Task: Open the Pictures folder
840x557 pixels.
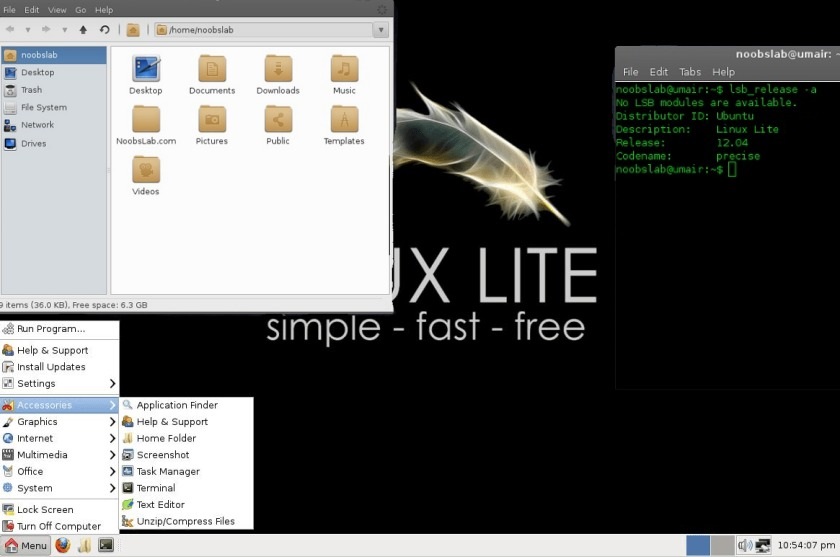Action: point(212,125)
